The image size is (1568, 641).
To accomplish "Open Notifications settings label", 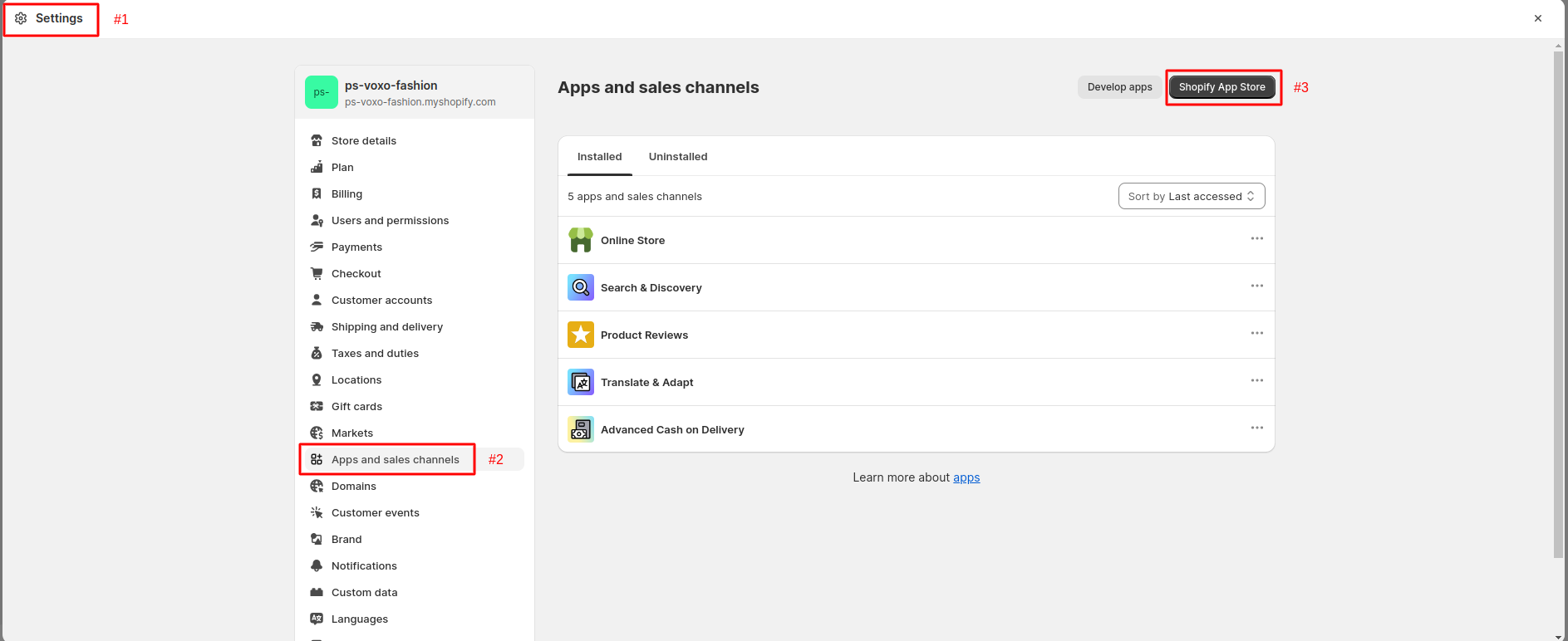I will click(x=364, y=565).
